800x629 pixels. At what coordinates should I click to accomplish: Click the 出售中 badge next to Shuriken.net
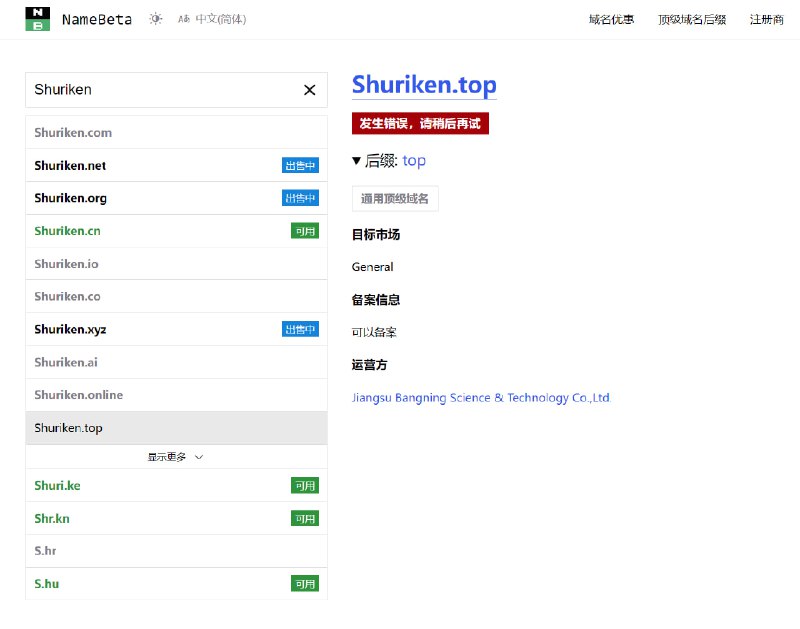coord(300,165)
